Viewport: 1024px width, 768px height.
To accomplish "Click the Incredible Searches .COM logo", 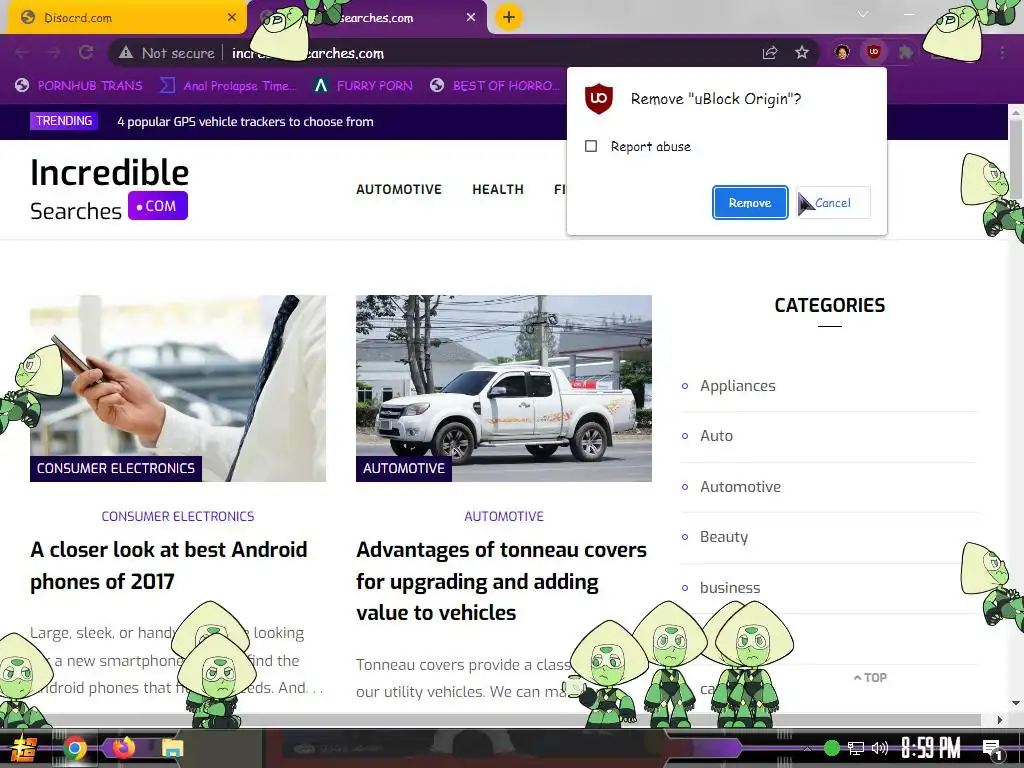I will tap(109, 189).
